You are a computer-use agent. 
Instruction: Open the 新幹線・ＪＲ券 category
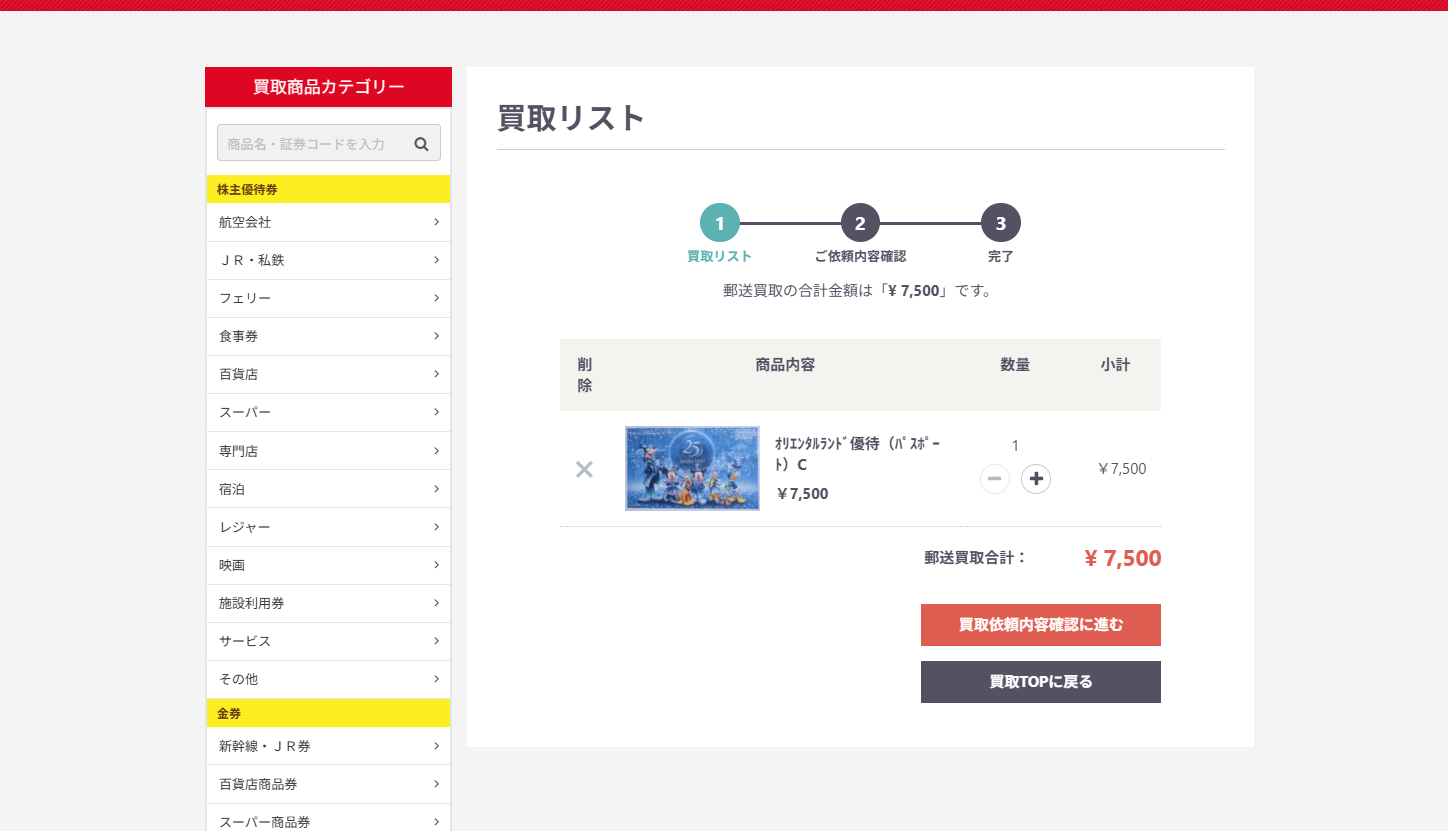click(329, 746)
